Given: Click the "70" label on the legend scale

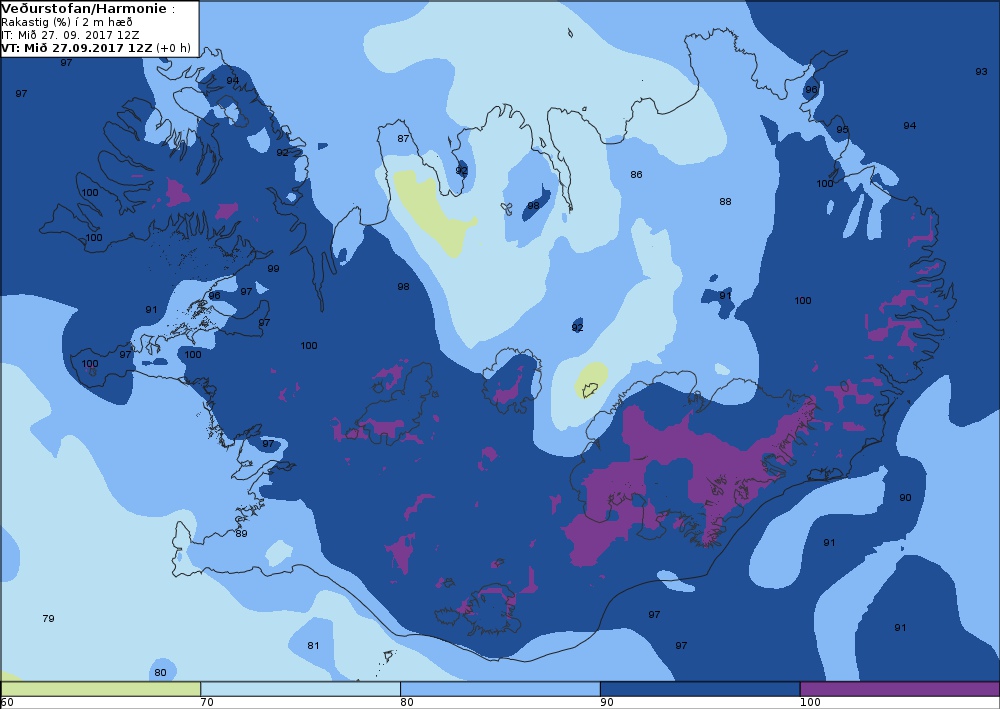Looking at the screenshot, I should point(207,703).
